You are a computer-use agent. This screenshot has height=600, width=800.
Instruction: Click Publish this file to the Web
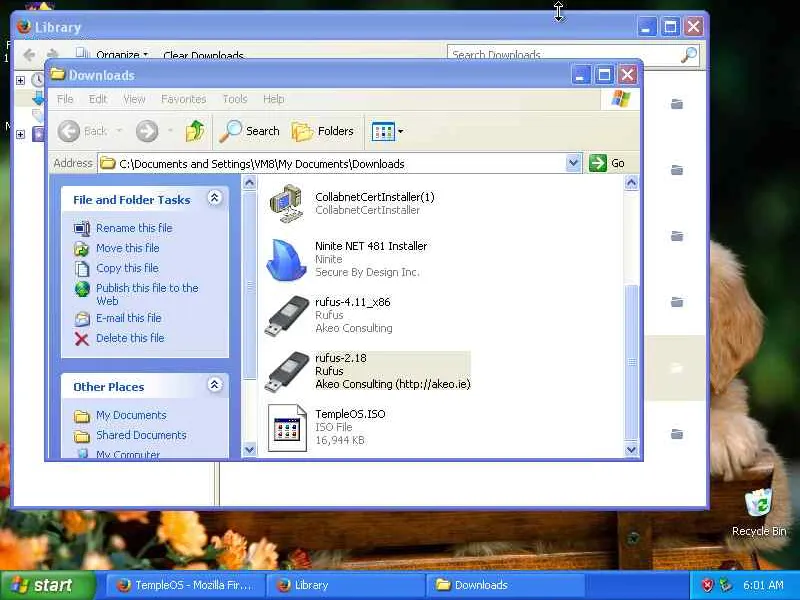[x=147, y=294]
